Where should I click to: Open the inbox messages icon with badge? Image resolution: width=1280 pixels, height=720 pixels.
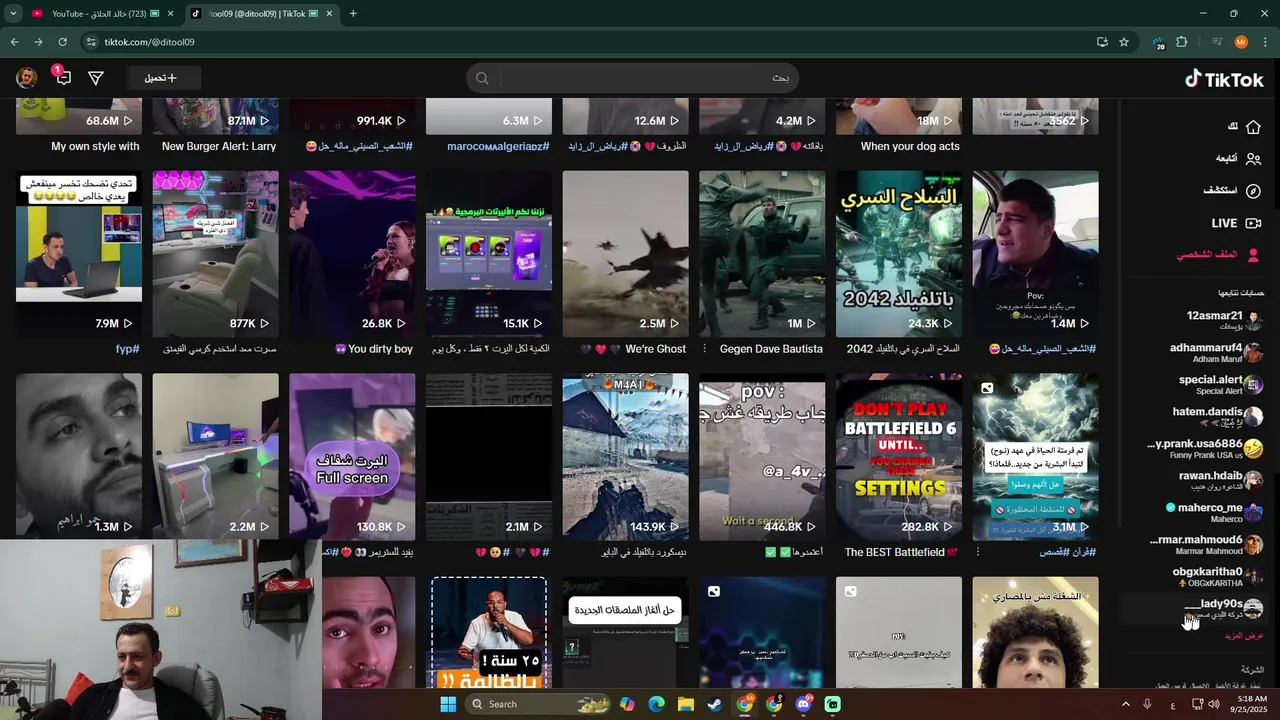pyautogui.click(x=62, y=77)
